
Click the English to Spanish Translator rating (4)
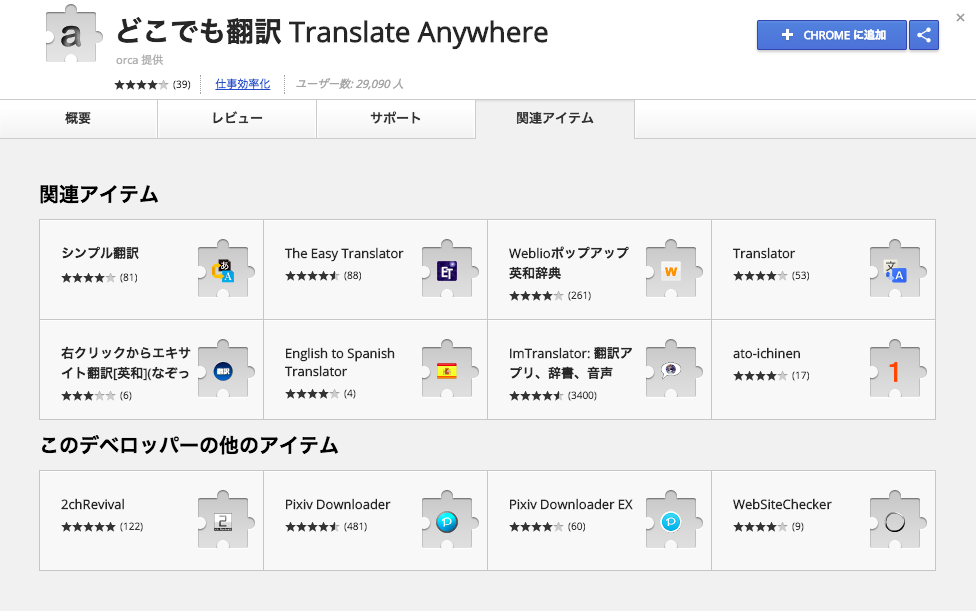[321, 394]
